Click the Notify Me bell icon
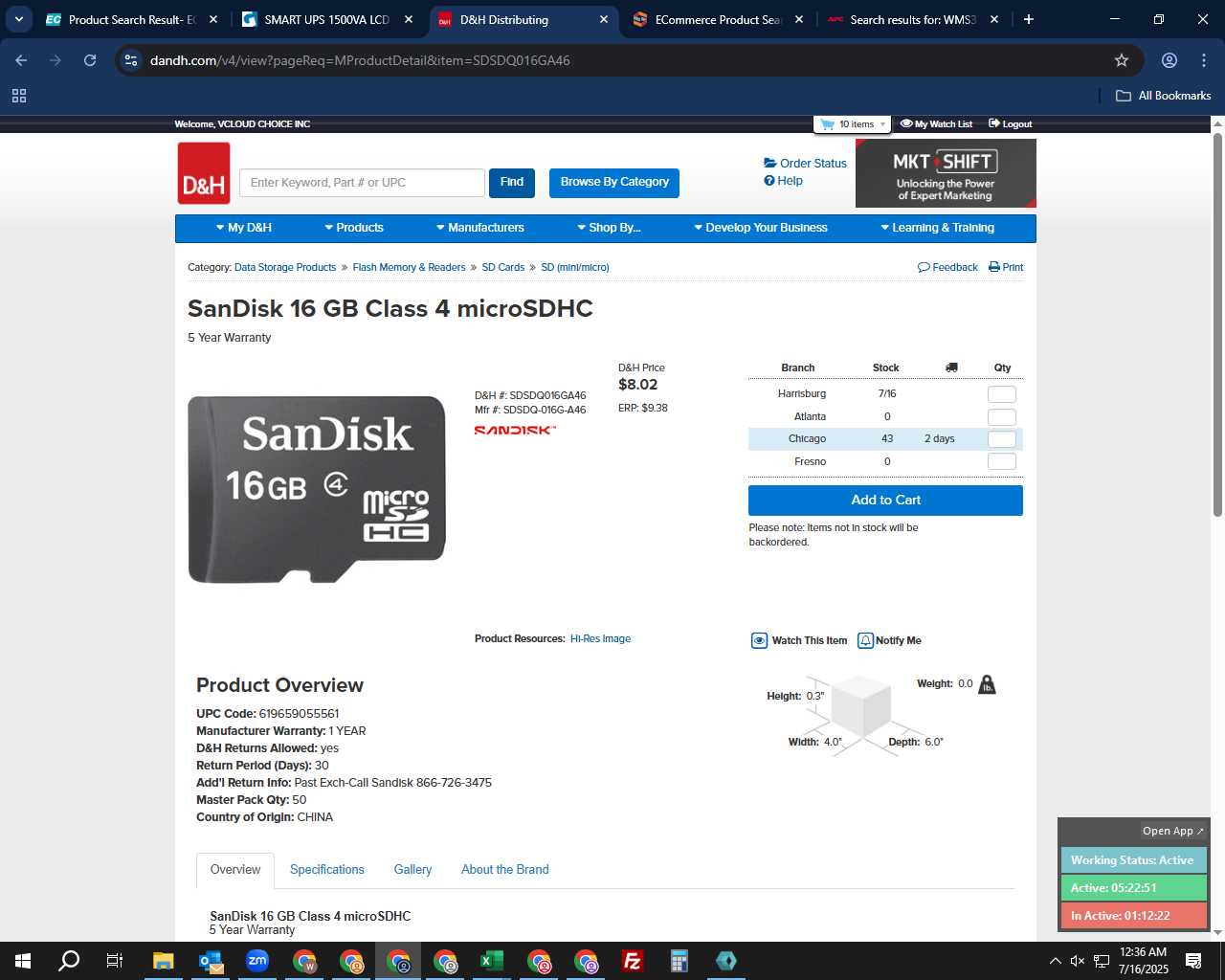Viewport: 1225px width, 980px height. point(865,640)
